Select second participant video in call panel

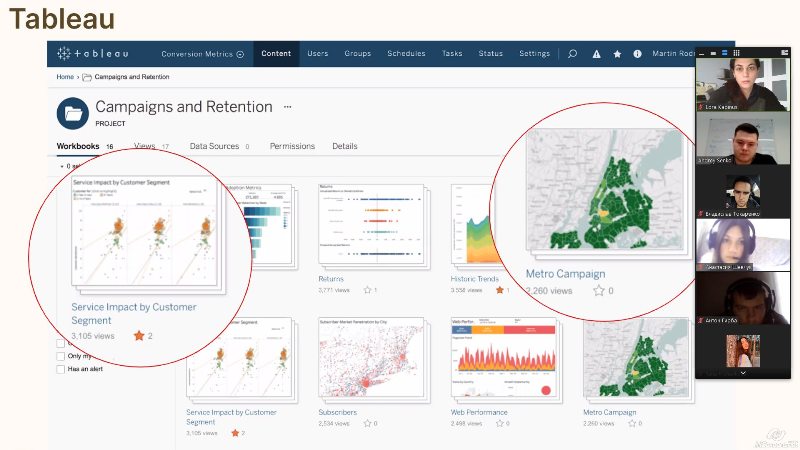coord(743,138)
